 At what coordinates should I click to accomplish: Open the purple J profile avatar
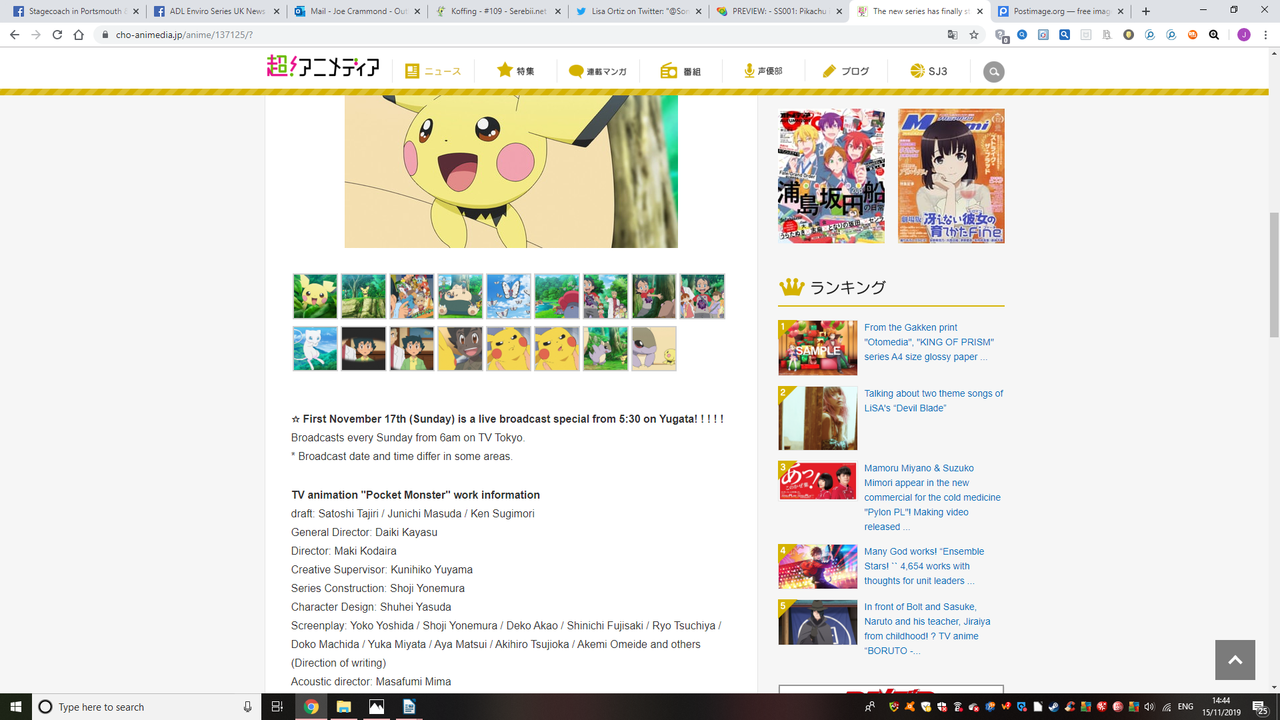[x=1244, y=34]
